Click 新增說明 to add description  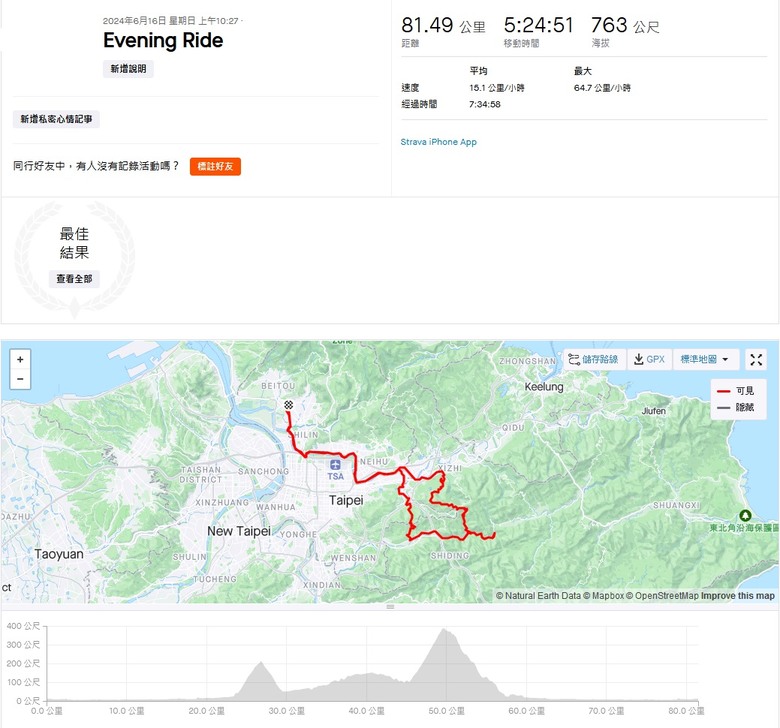128,69
